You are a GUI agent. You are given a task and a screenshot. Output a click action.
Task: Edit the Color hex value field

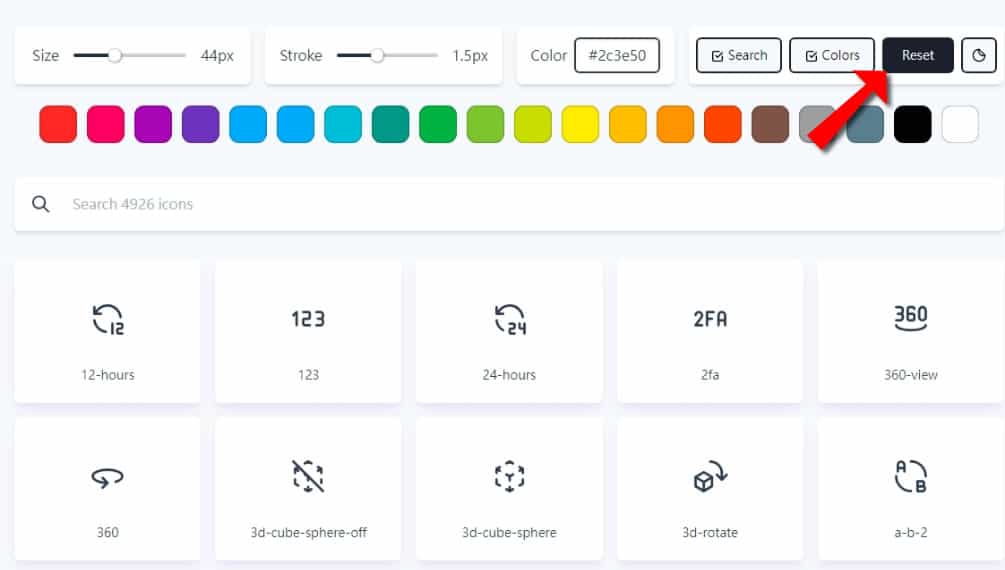pyautogui.click(x=617, y=55)
